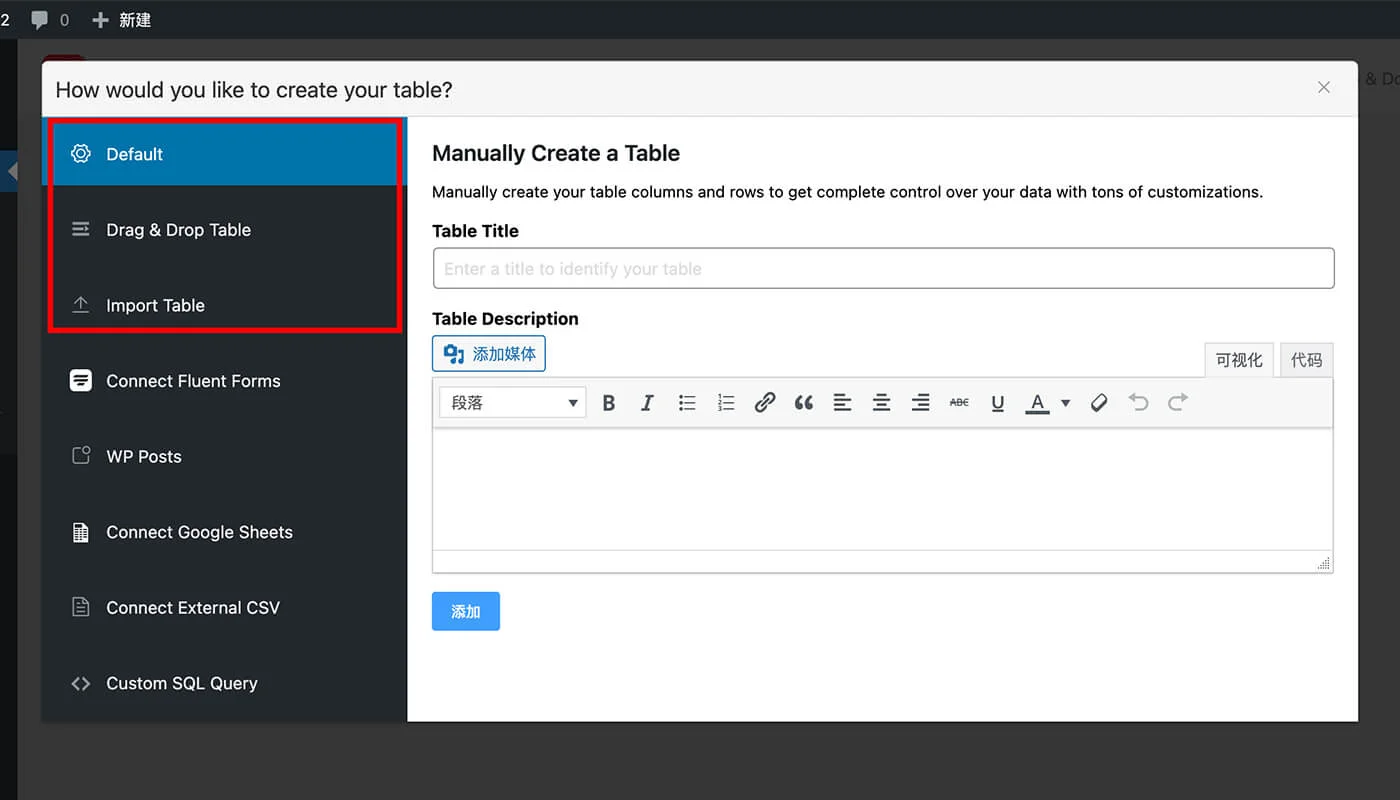
Task: Center align the description text
Action: tap(881, 403)
